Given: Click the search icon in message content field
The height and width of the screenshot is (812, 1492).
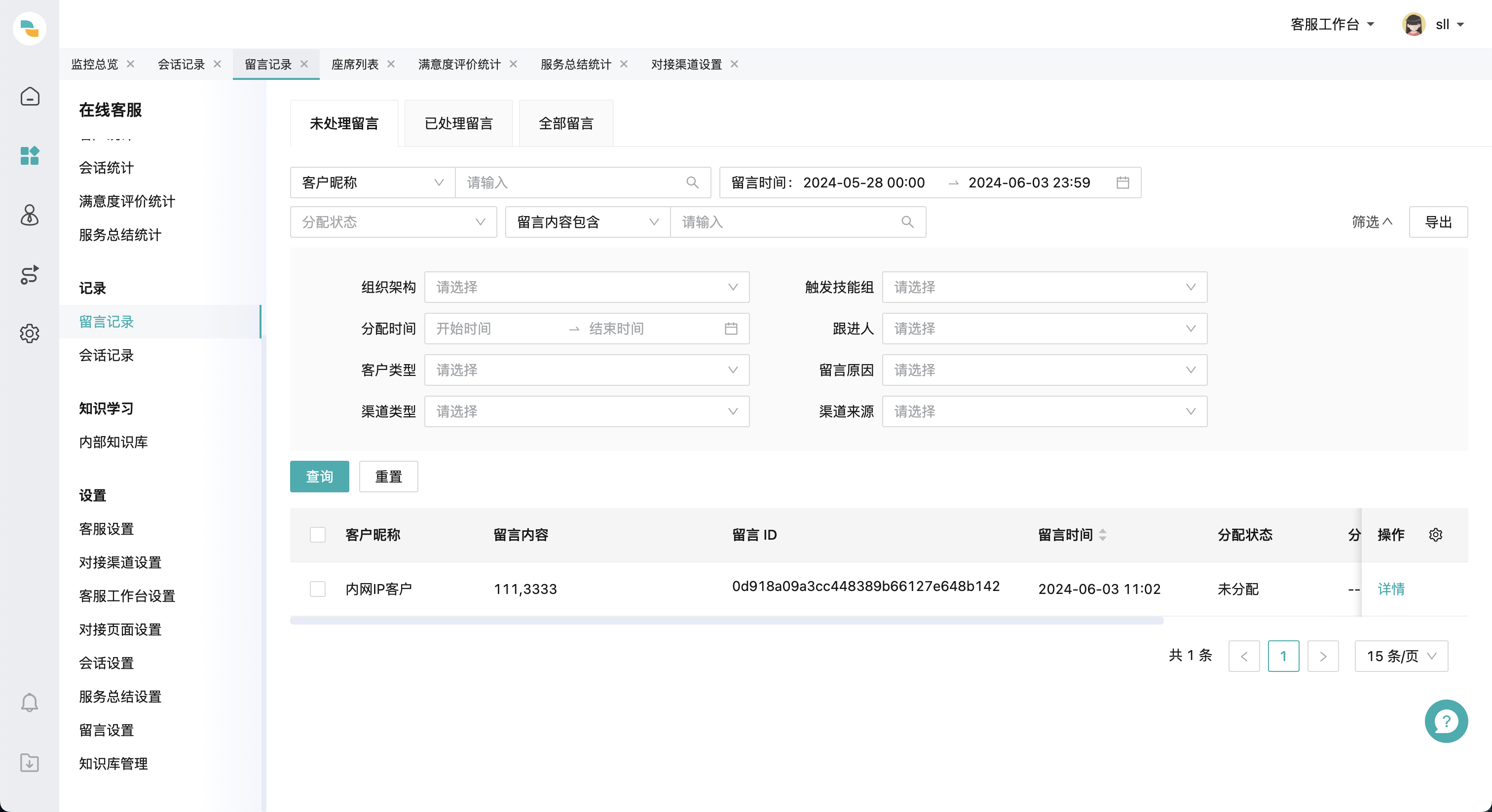Looking at the screenshot, I should click(908, 222).
